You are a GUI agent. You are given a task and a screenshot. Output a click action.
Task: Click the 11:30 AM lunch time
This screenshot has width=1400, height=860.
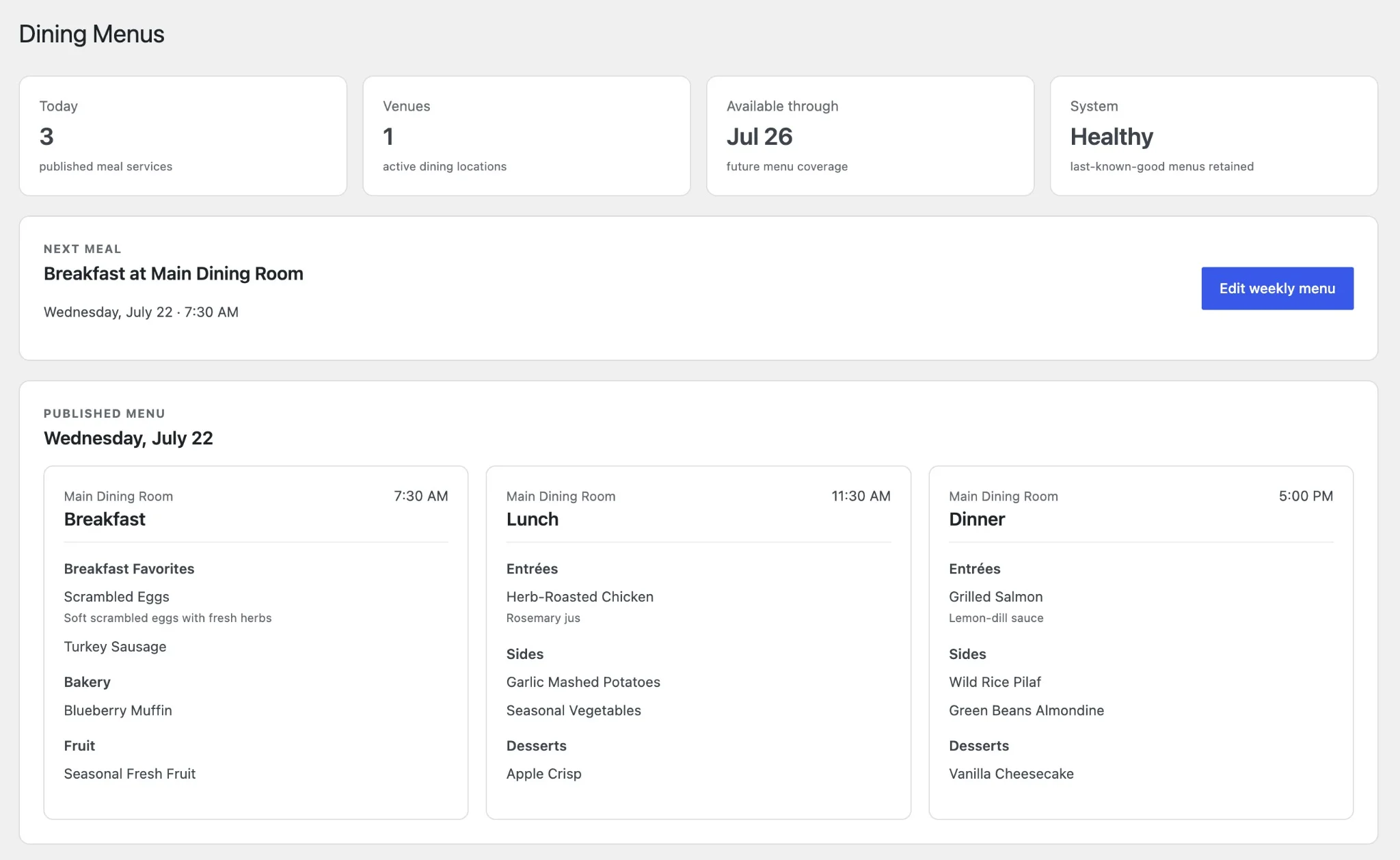click(861, 496)
